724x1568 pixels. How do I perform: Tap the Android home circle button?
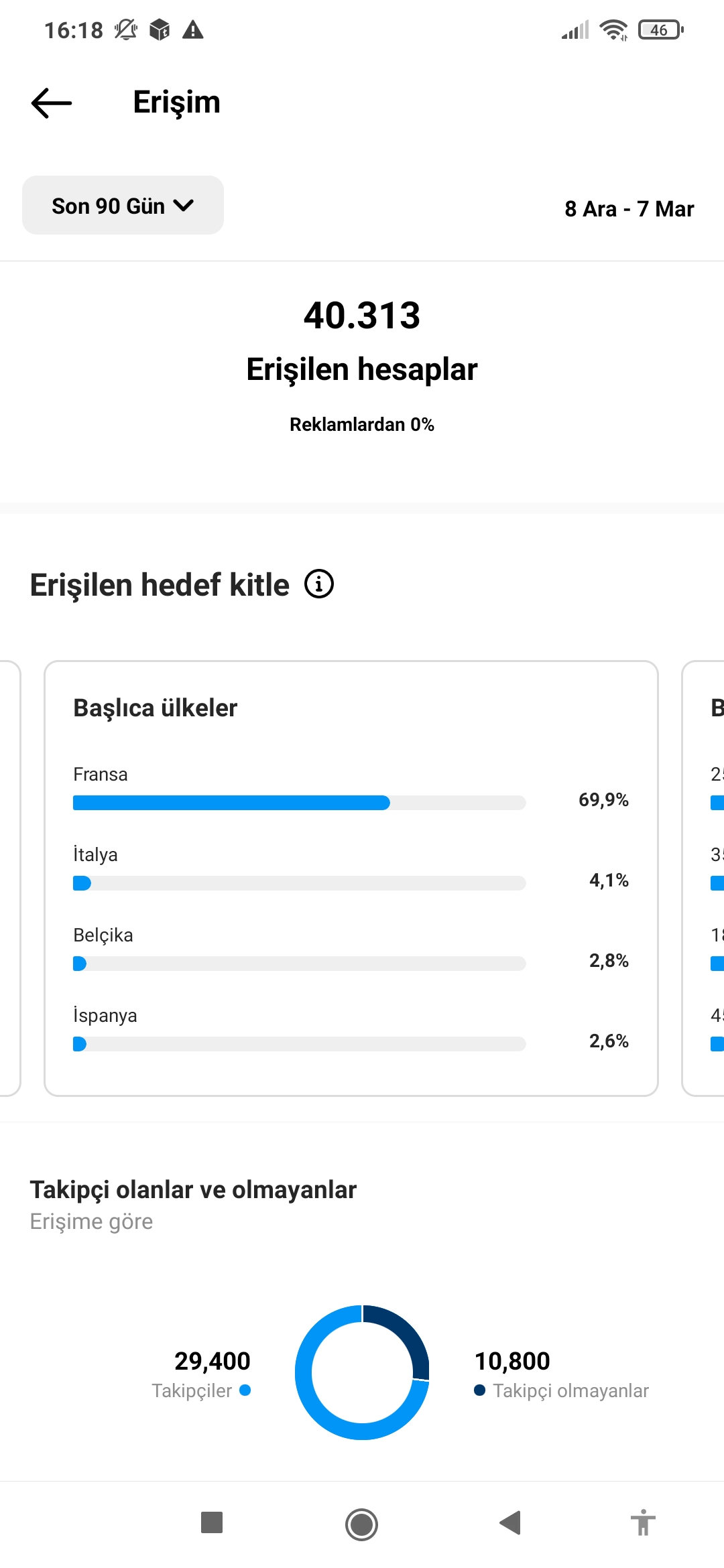362,1524
